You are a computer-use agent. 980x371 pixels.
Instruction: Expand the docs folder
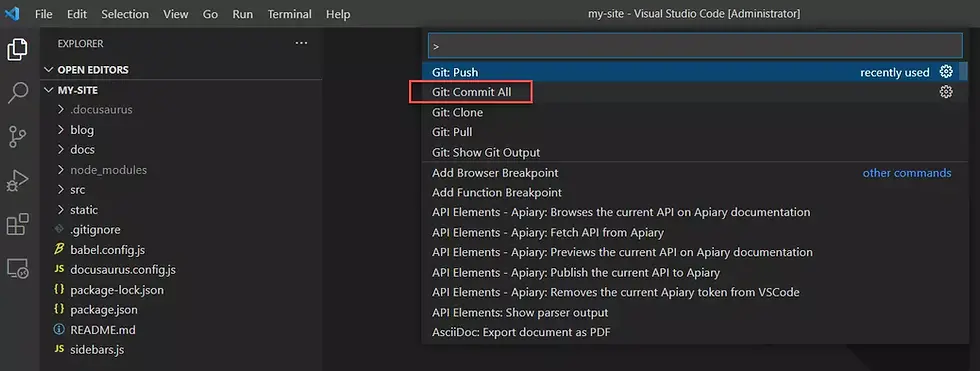61,150
